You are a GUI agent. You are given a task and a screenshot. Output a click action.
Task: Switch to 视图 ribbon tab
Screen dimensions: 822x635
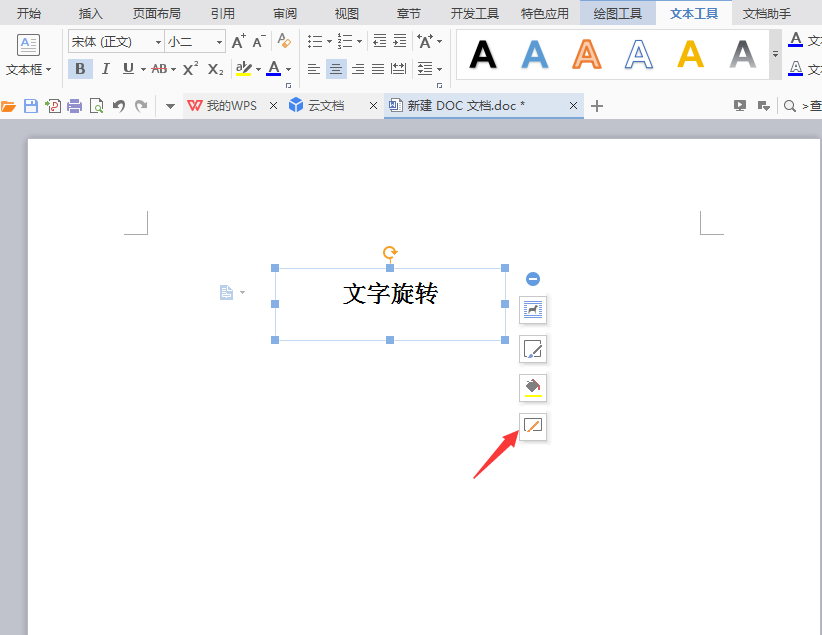(x=347, y=14)
